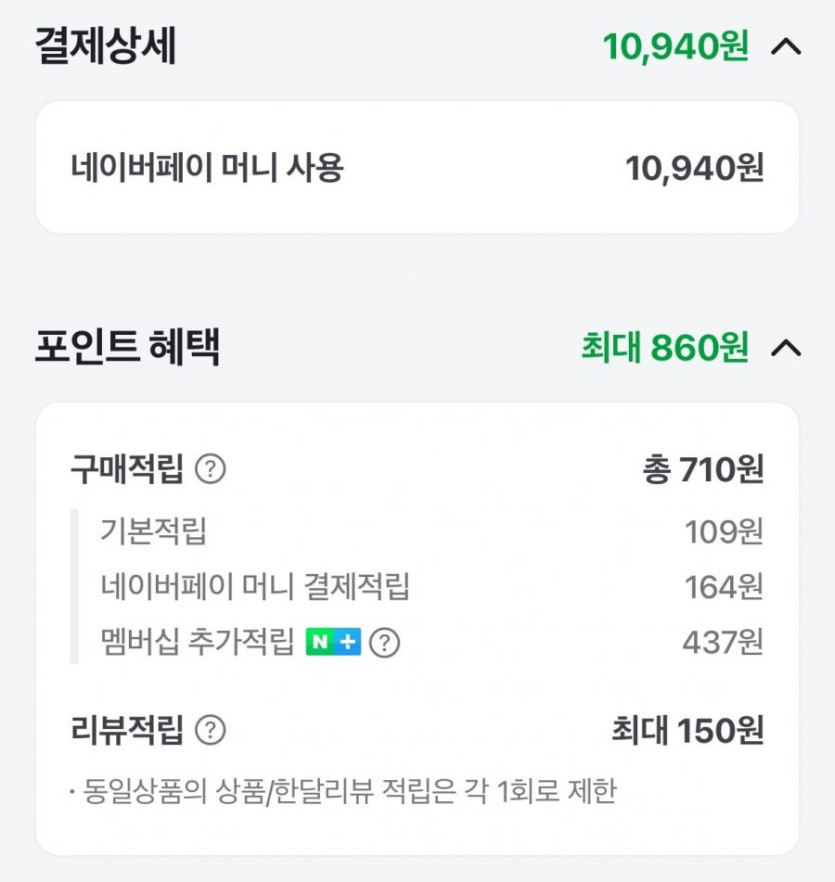Tap the 결제상세 heading
835x882 pixels.
pos(105,47)
